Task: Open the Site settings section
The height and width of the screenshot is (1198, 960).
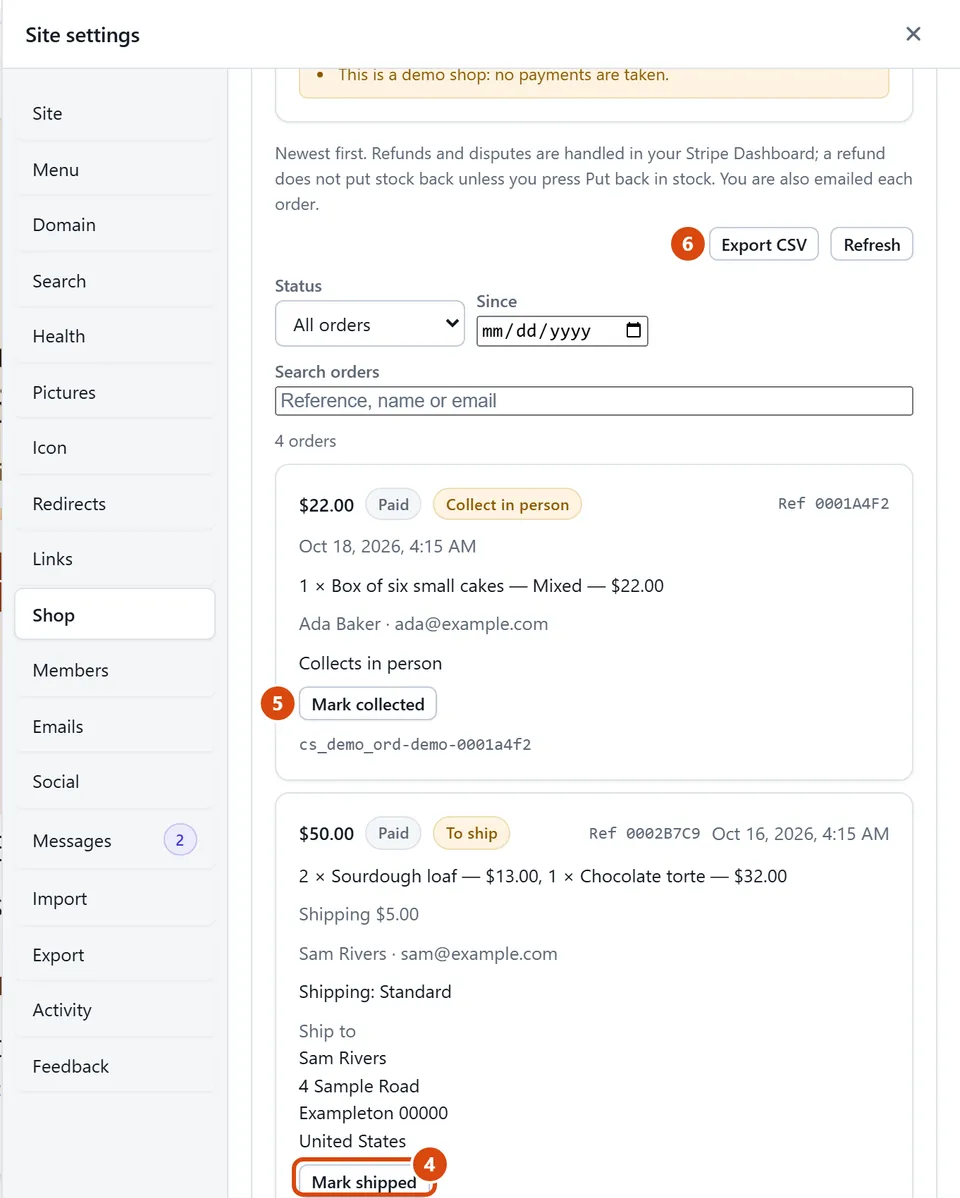Action: coord(115,113)
